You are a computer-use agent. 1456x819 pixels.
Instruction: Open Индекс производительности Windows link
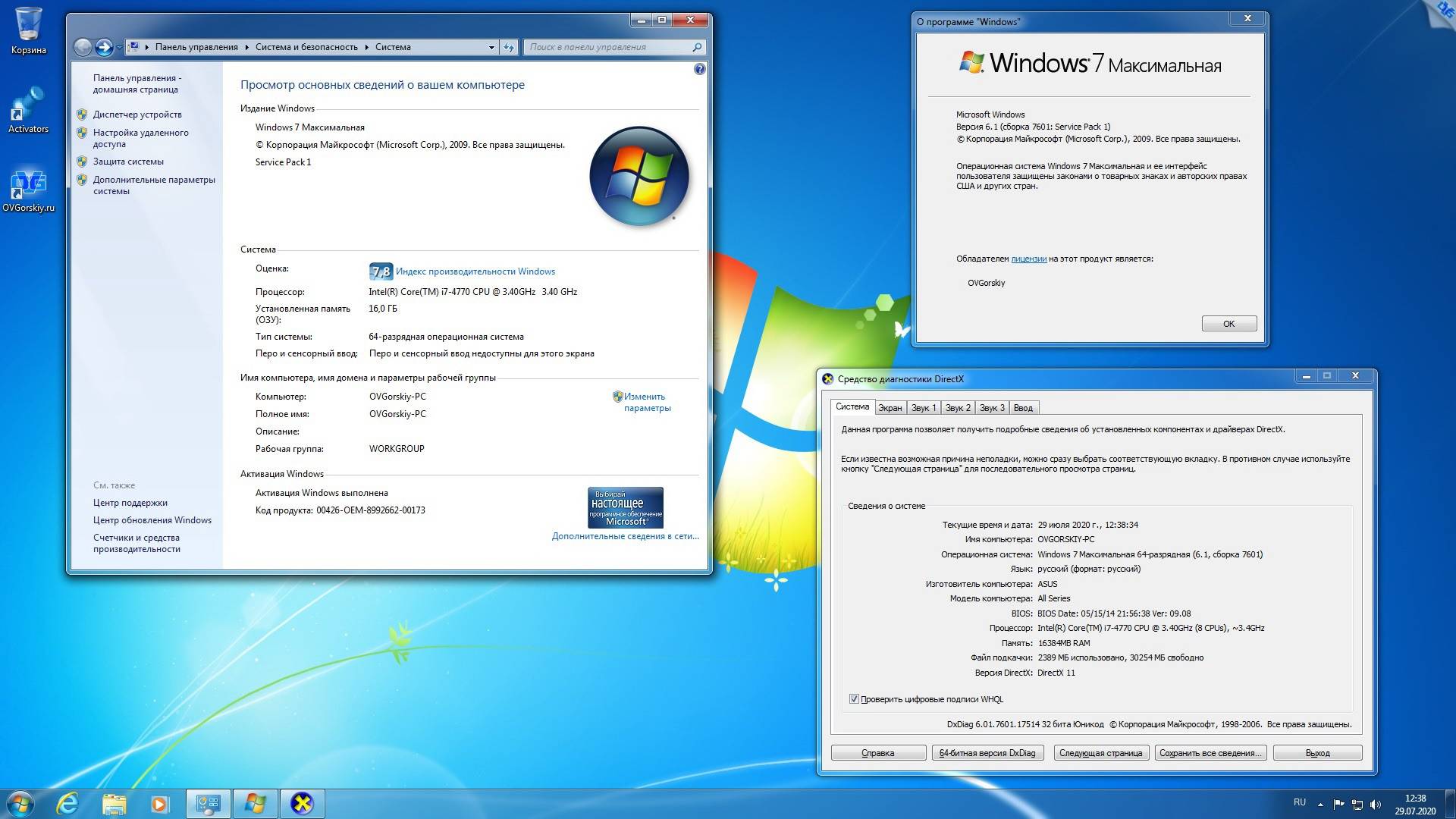(x=475, y=271)
